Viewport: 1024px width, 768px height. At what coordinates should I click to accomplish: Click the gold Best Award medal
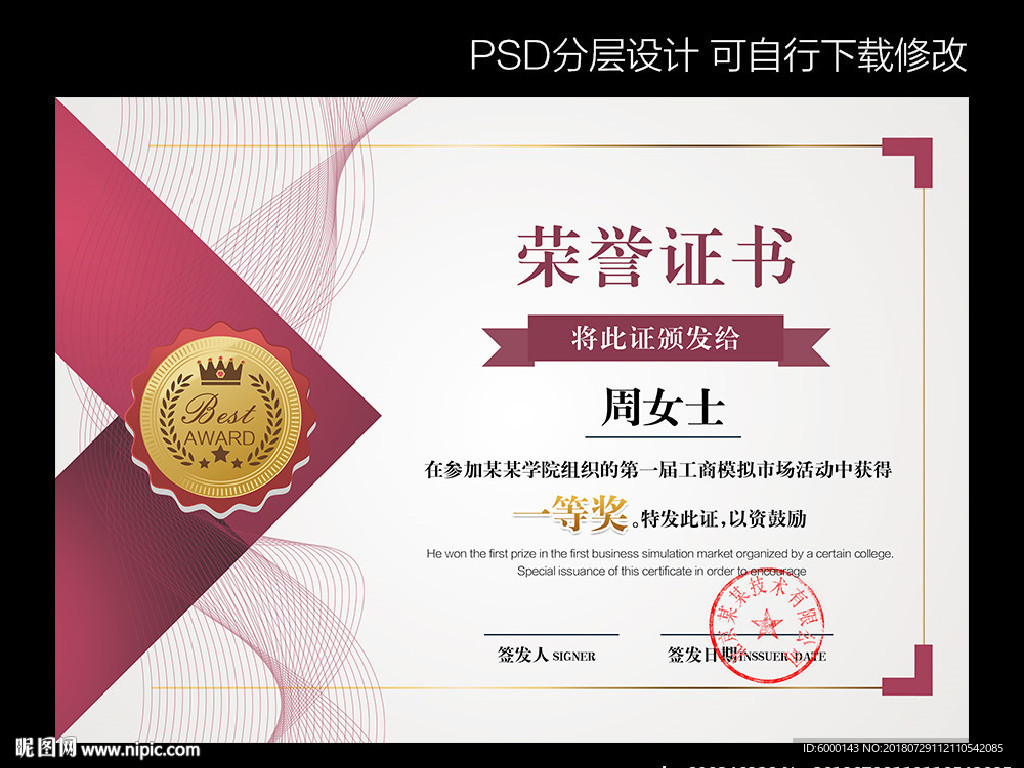coord(221,418)
